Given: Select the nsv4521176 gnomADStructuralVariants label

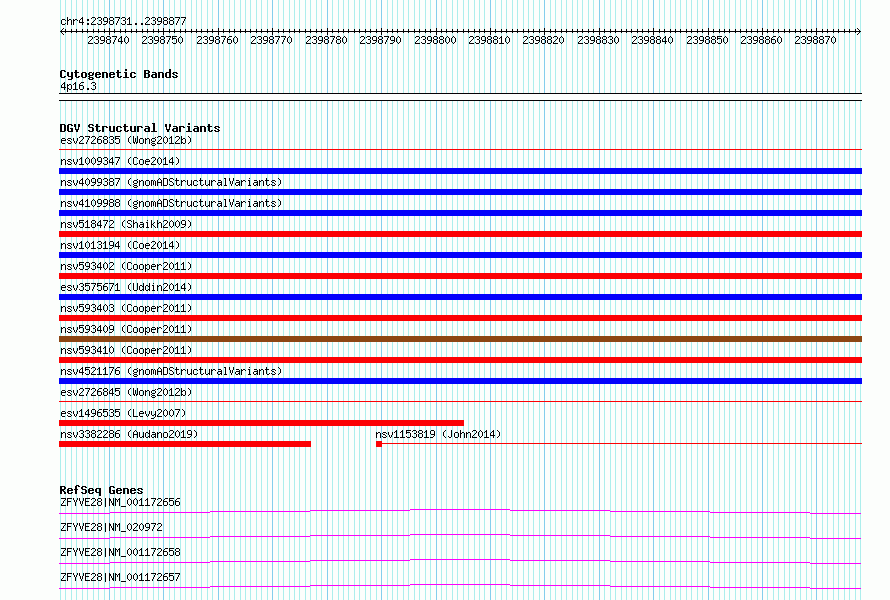Looking at the screenshot, I should tap(171, 371).
